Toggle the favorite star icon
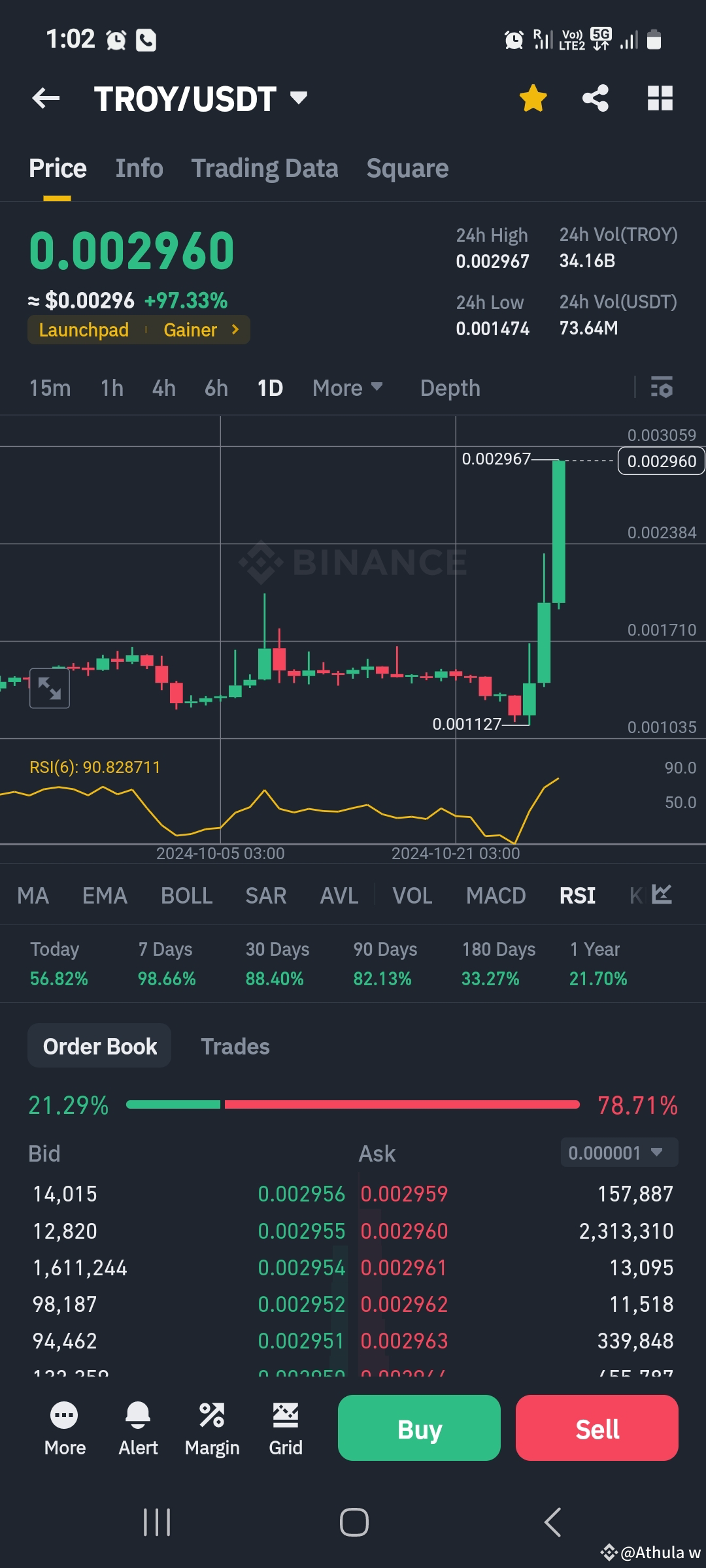The image size is (706, 1568). pos(533,99)
